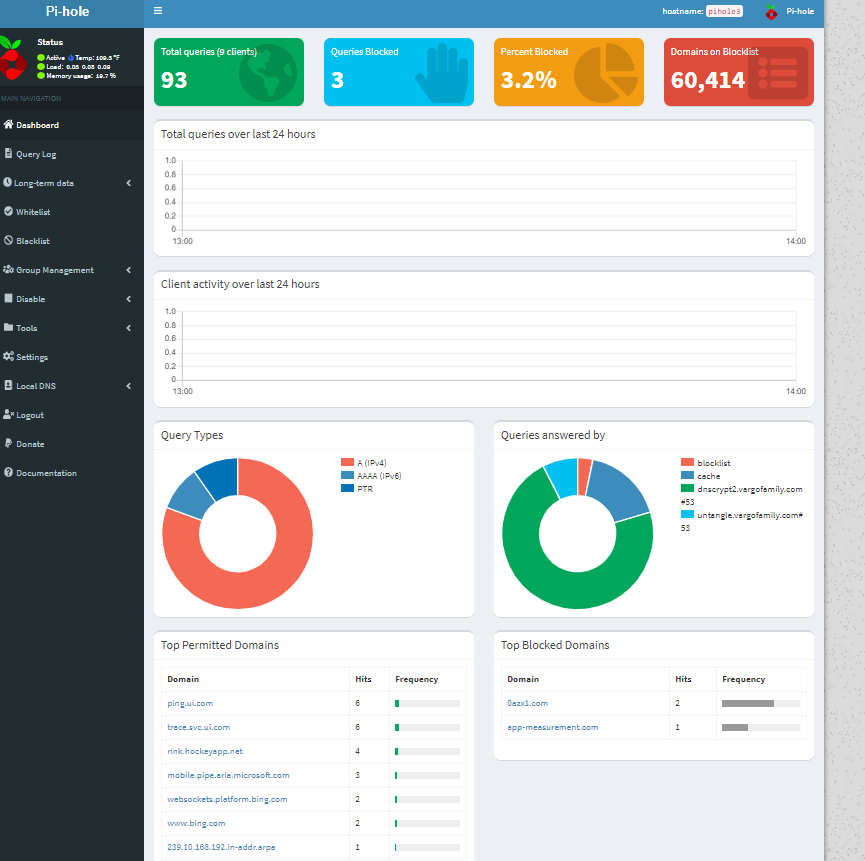Open the Dashboard menu item
This screenshot has width=865, height=861.
pyautogui.click(x=72, y=125)
